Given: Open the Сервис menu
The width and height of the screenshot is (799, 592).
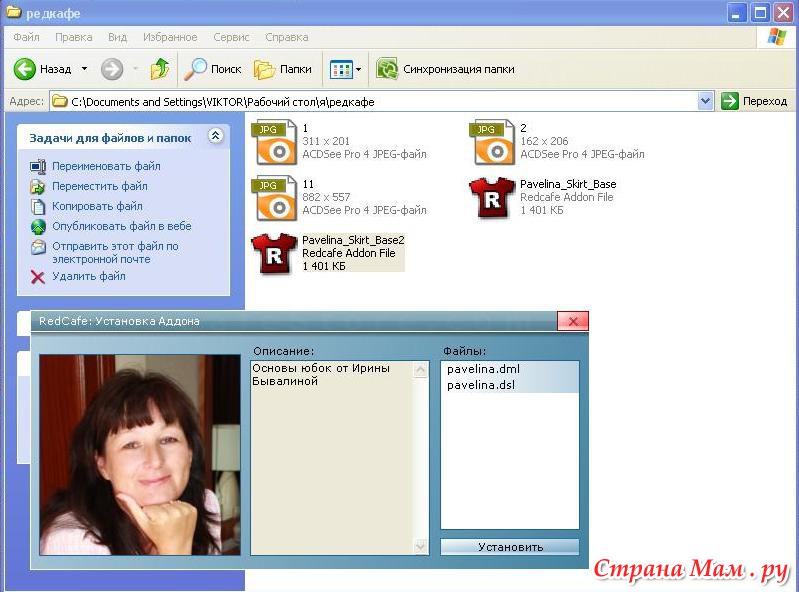Looking at the screenshot, I should (231, 37).
